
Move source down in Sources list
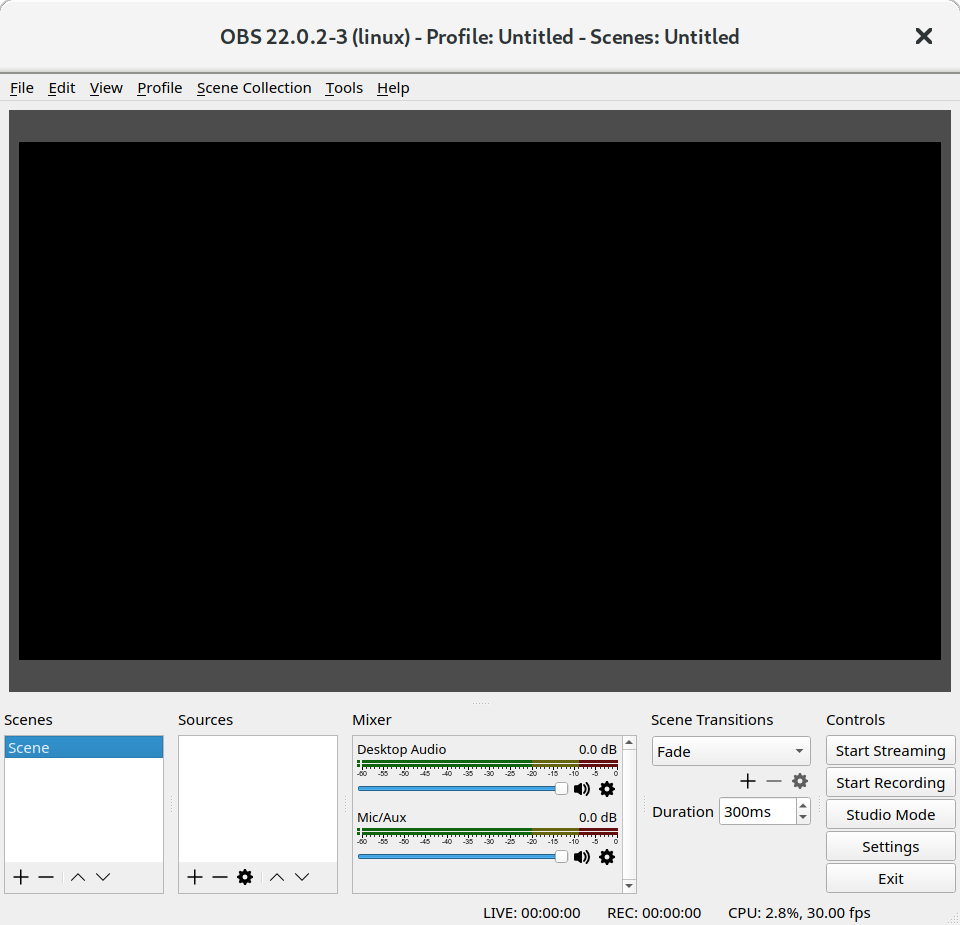point(302,877)
